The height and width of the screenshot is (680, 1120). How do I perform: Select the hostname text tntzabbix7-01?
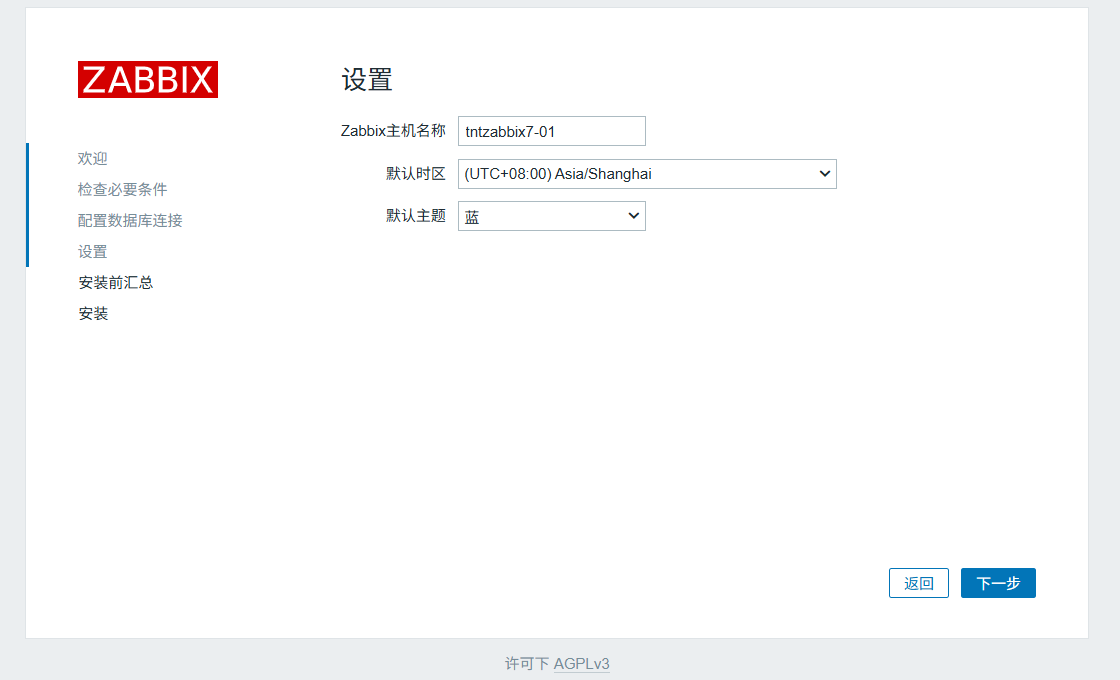[x=510, y=130]
